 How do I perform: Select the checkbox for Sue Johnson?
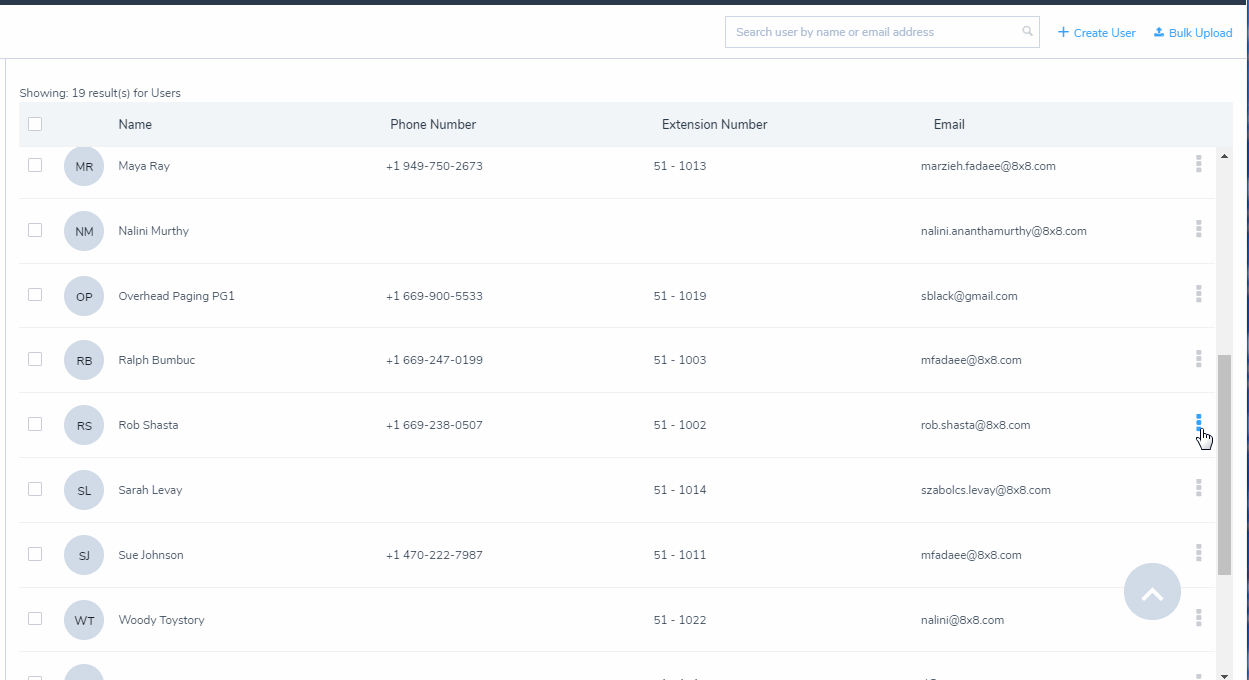[x=35, y=554]
